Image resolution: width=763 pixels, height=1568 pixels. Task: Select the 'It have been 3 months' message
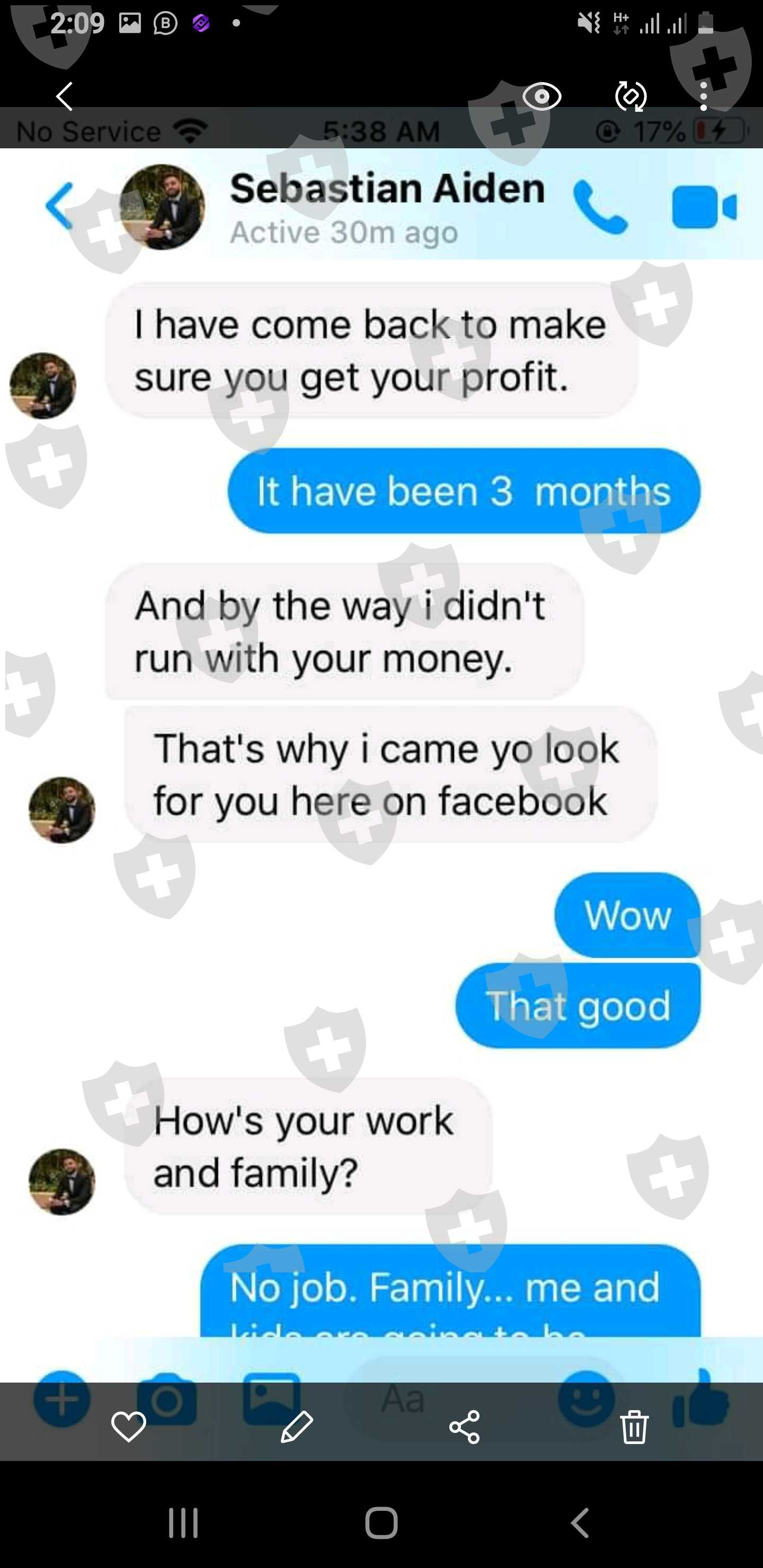464,491
